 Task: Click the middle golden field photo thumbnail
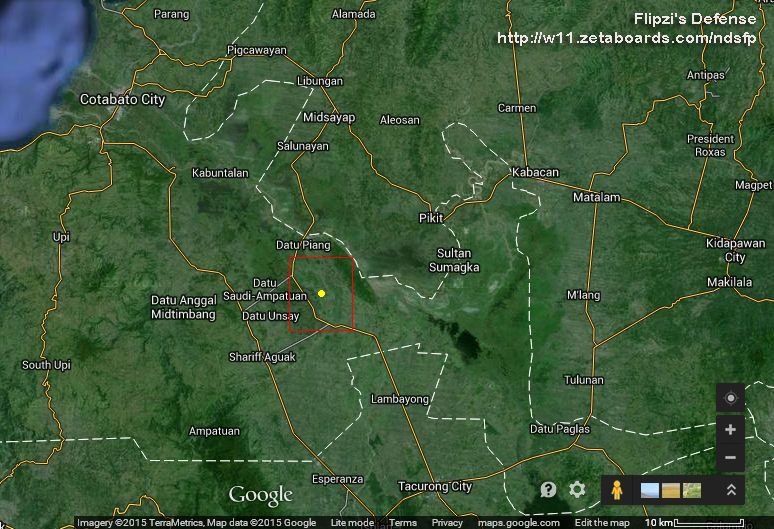pos(670,490)
